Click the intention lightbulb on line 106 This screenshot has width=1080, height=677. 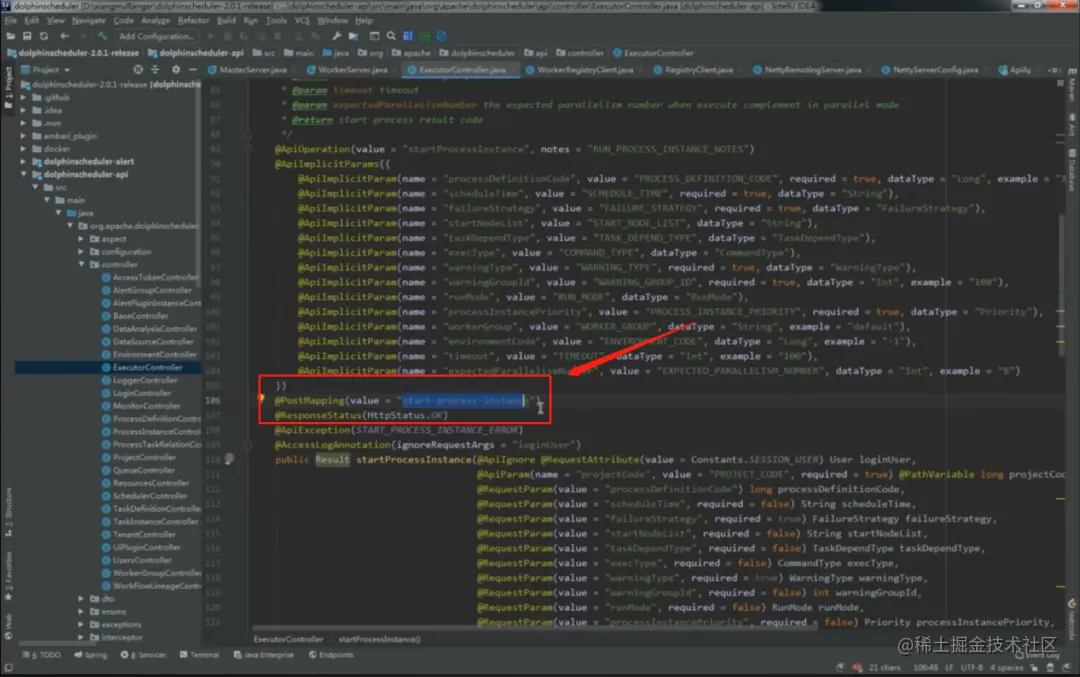(x=261, y=397)
